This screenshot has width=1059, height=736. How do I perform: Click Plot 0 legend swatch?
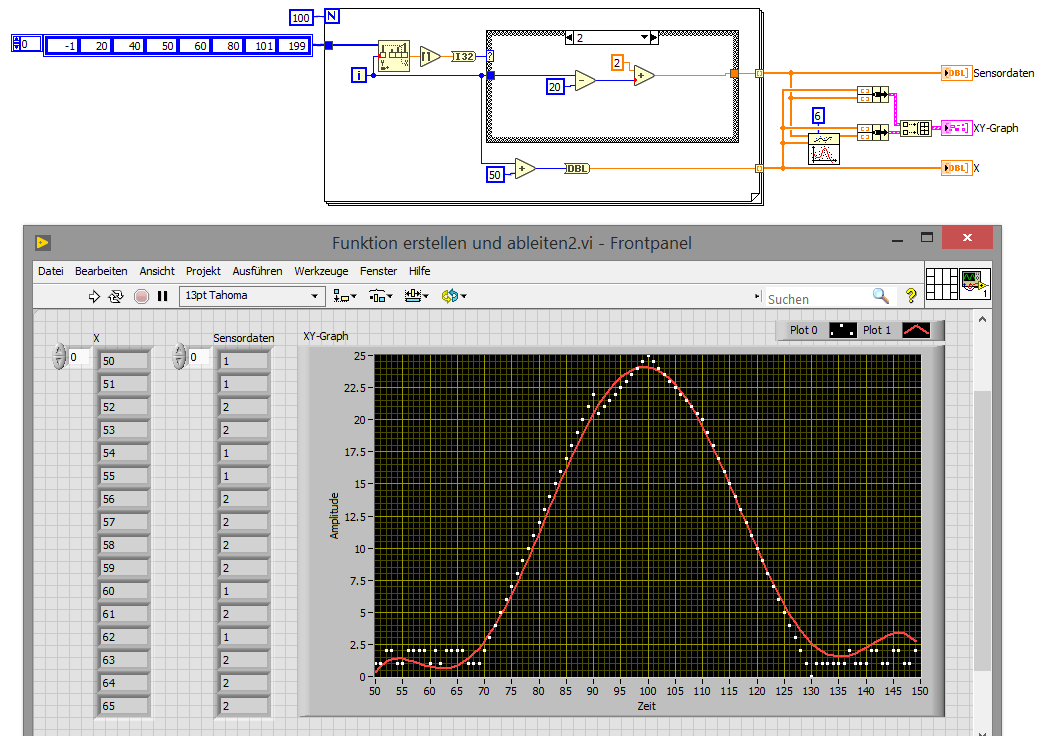coord(842,330)
